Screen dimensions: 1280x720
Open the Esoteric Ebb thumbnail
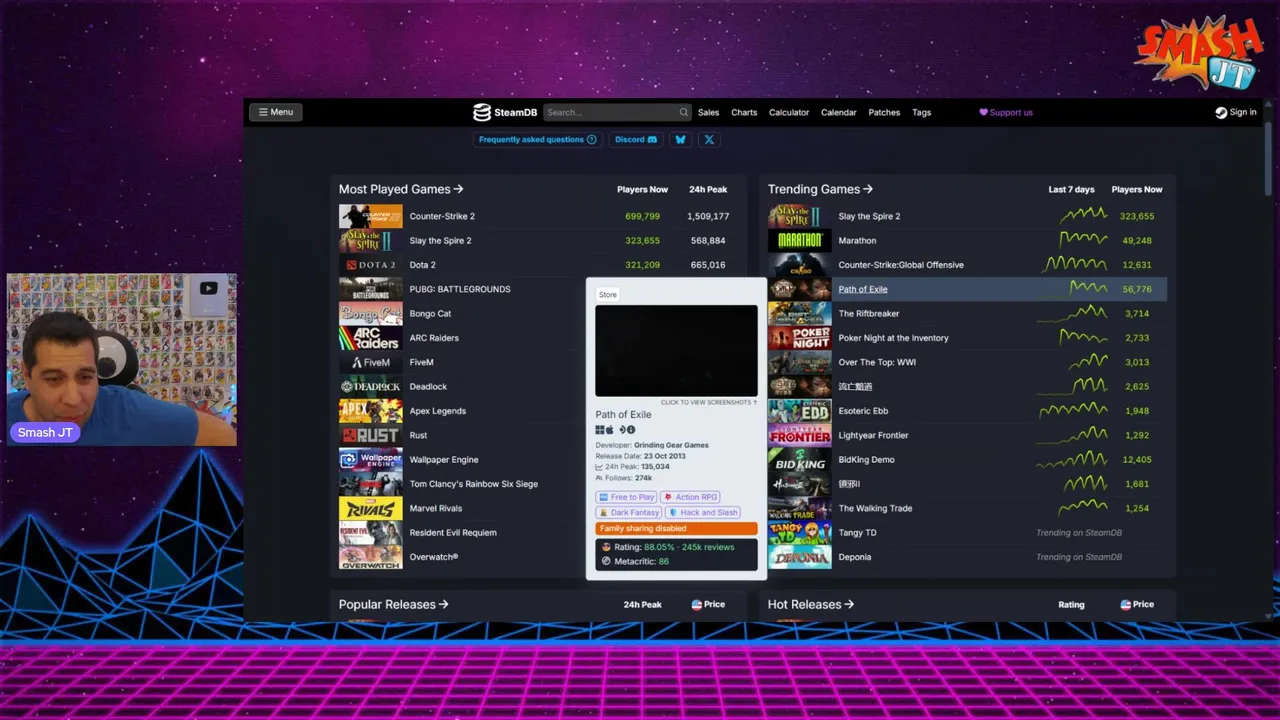(799, 411)
